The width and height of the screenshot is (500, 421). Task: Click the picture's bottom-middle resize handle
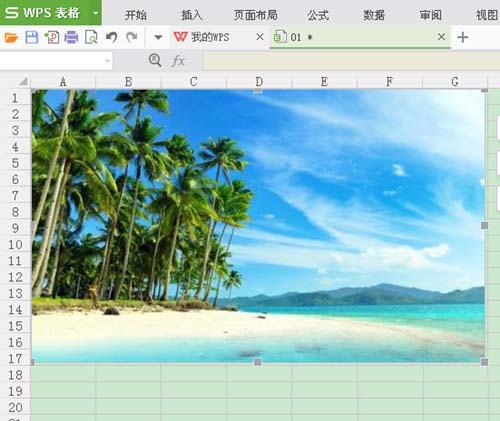click(258, 362)
